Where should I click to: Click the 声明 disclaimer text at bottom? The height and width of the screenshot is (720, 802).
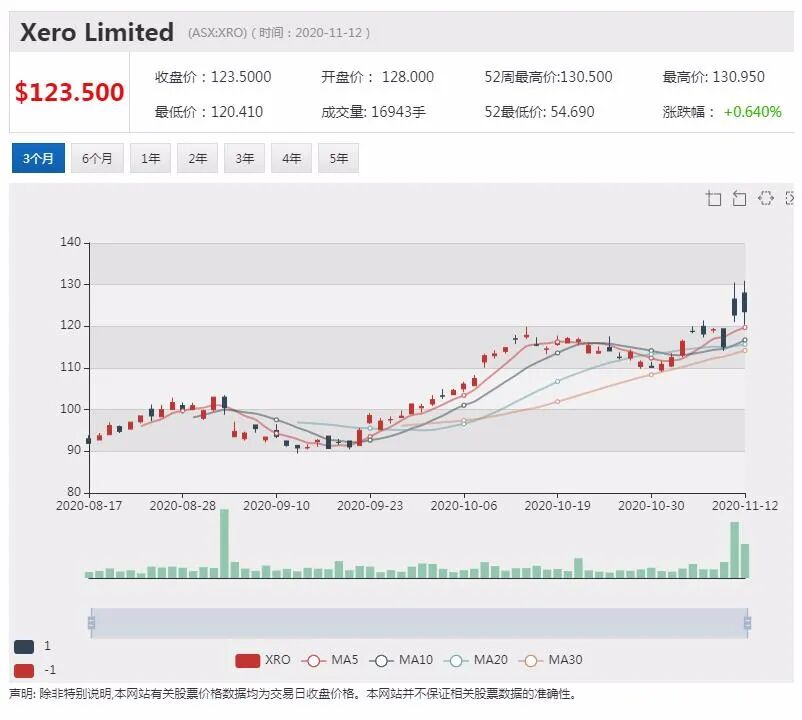point(293,694)
